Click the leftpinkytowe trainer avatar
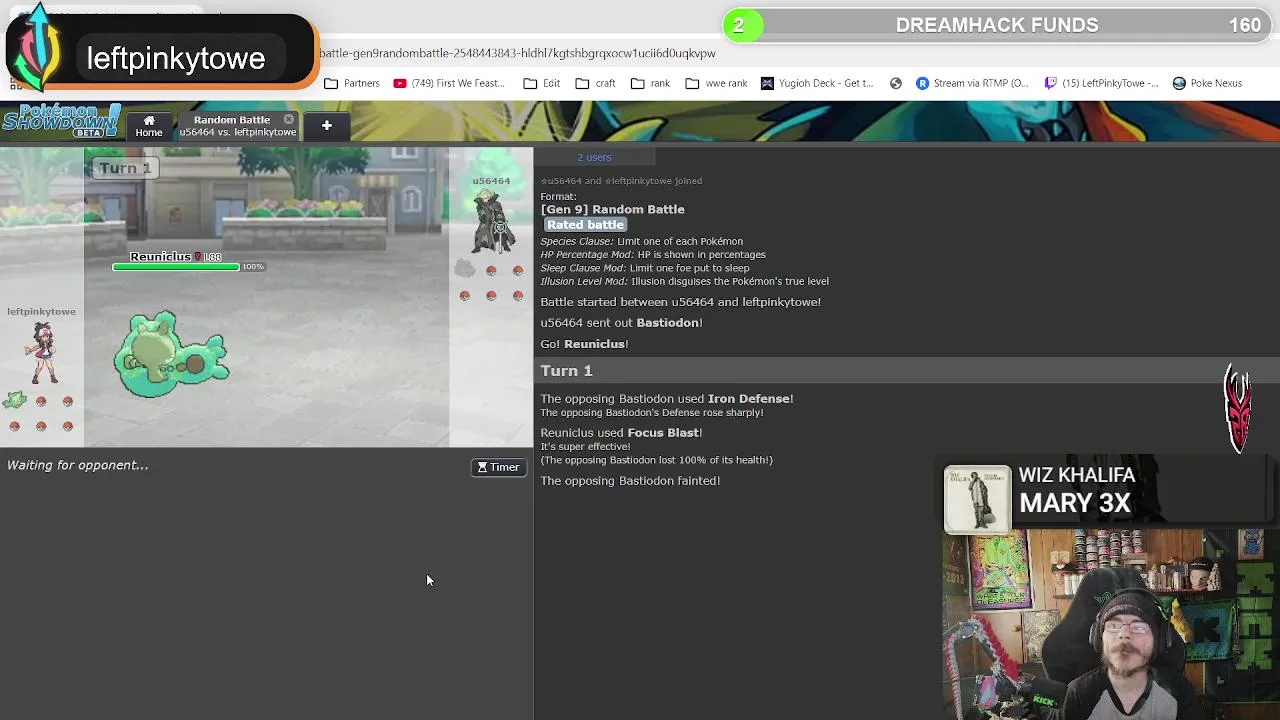This screenshot has height=720, width=1280. 43,355
